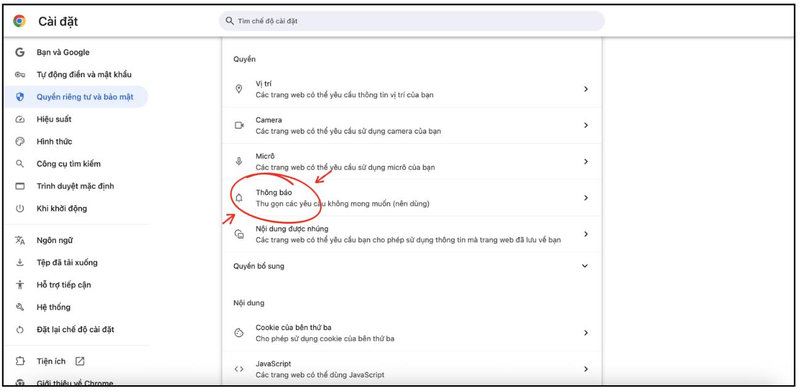Click the Vị trí row title
The image size is (800, 392).
263,84
